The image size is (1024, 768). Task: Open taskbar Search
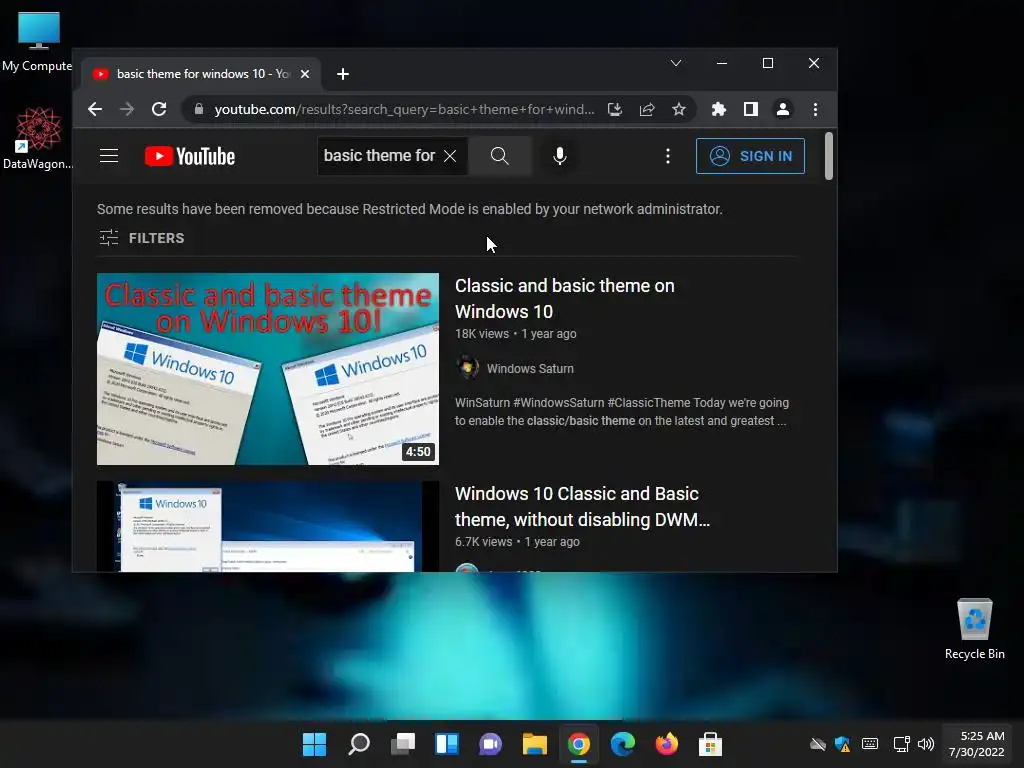click(359, 744)
